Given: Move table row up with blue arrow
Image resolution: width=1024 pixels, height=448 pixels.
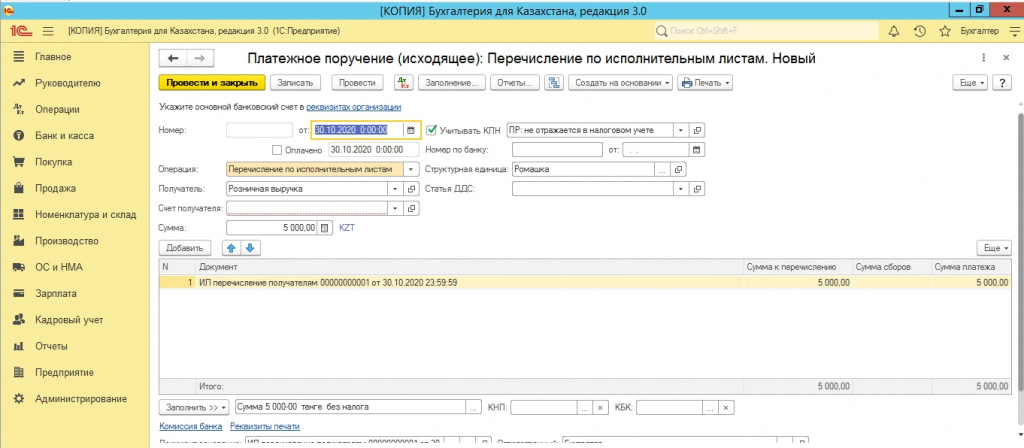Looking at the screenshot, I should click(x=232, y=248).
